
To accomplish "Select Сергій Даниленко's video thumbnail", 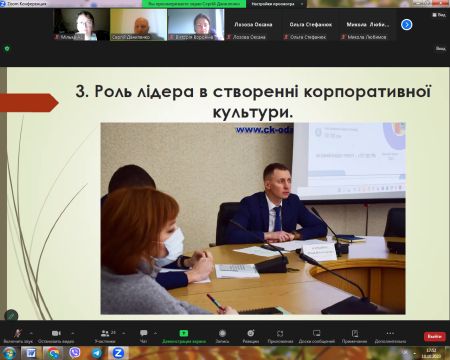I will tap(138, 25).
